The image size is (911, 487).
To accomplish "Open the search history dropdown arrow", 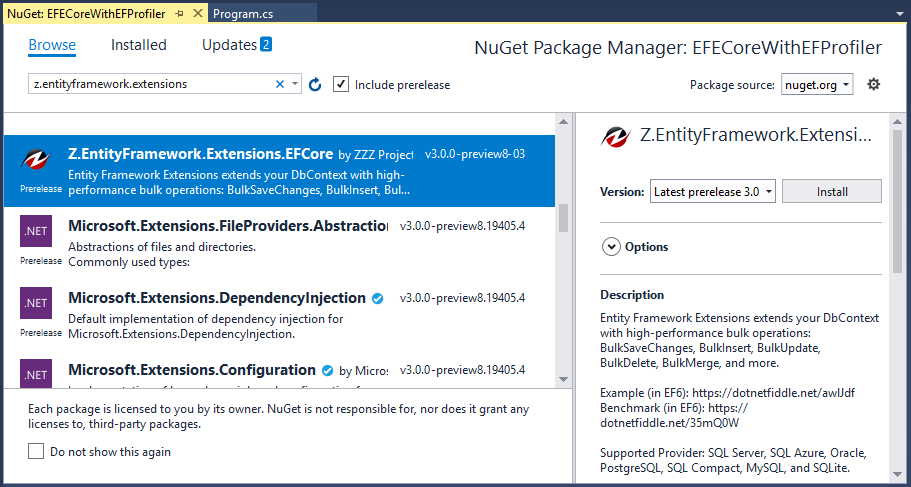I will 295,84.
